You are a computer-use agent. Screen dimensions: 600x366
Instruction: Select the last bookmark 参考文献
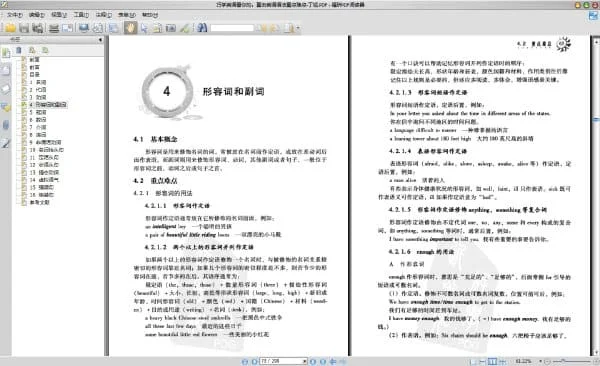coord(40,202)
